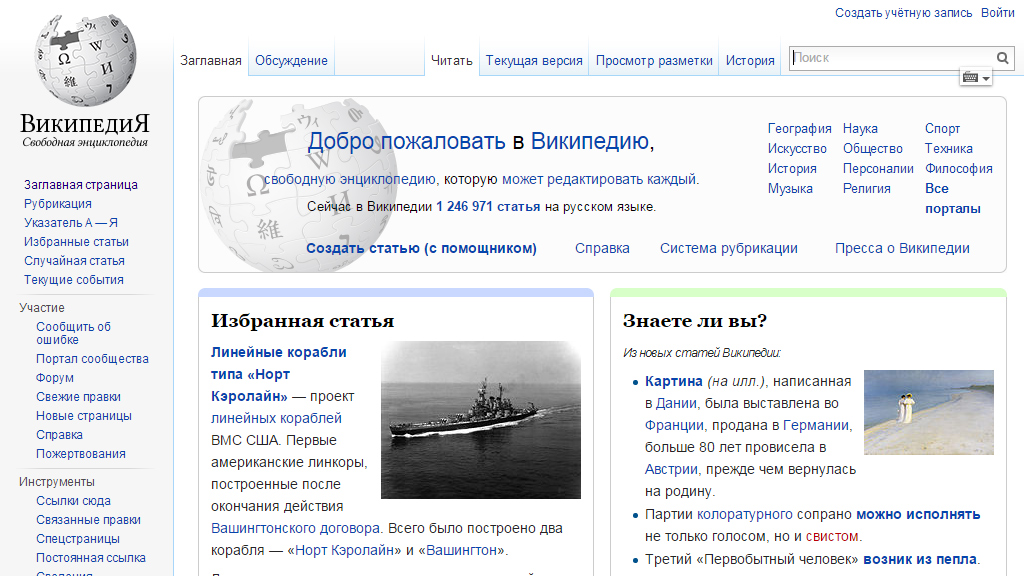Open the Техника portal
The height and width of the screenshot is (576, 1024).
[x=948, y=149]
